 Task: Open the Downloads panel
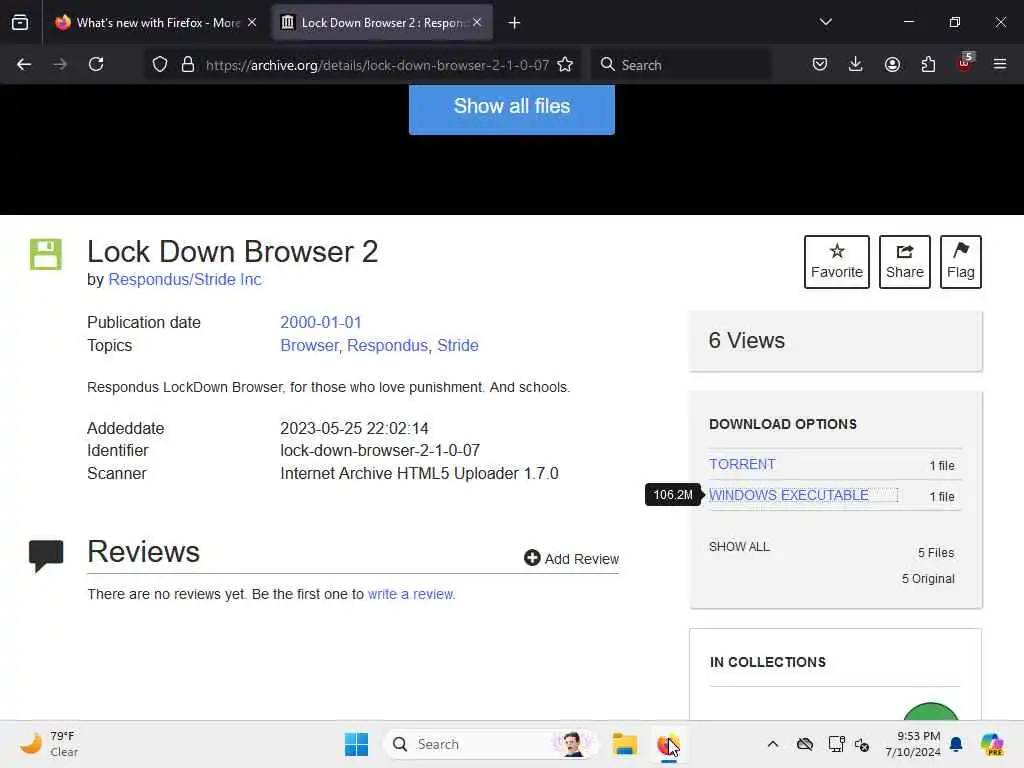pos(856,64)
